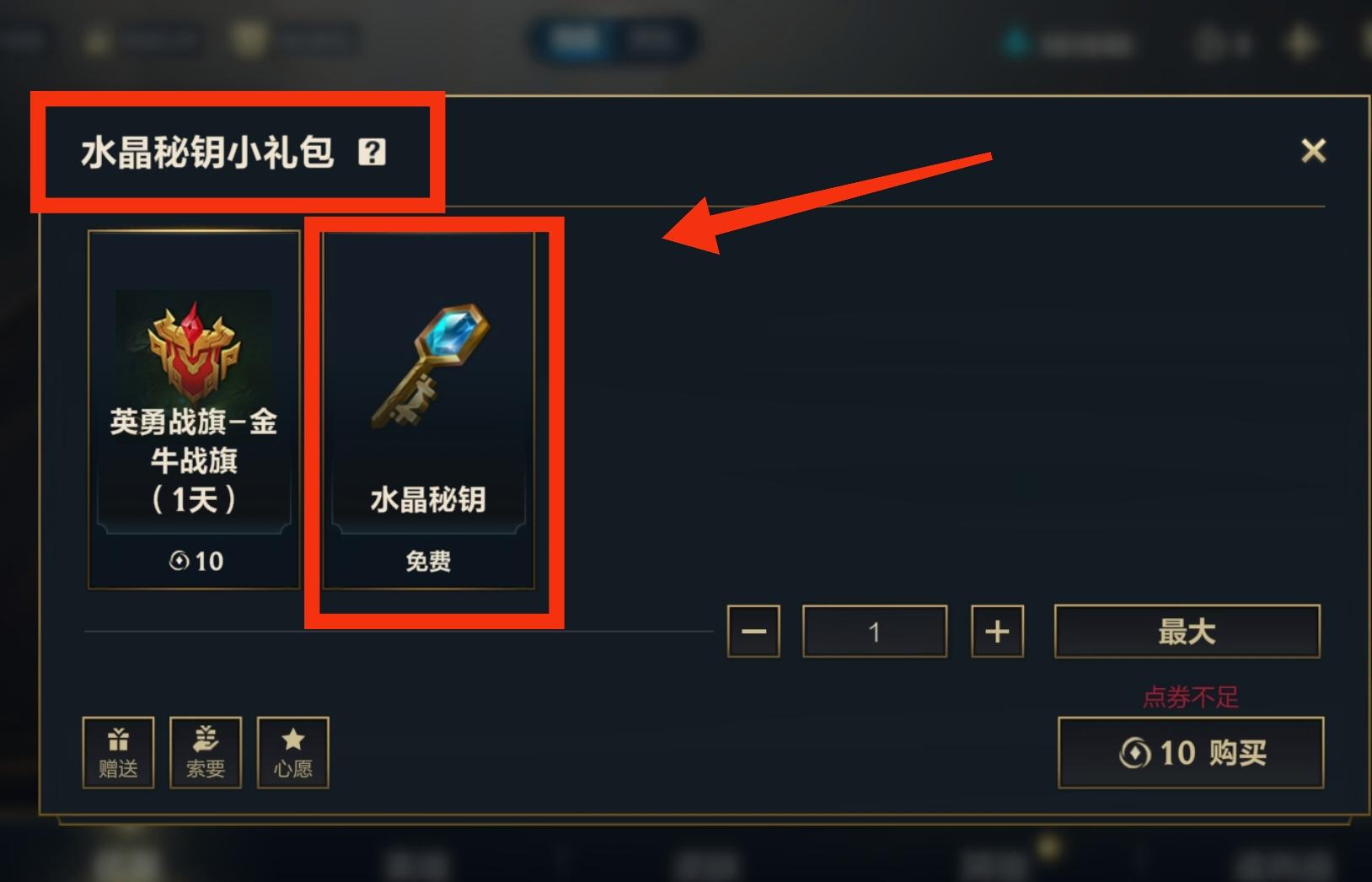Close the 水晶秘钥小礼包 dialog with X

[1313, 151]
